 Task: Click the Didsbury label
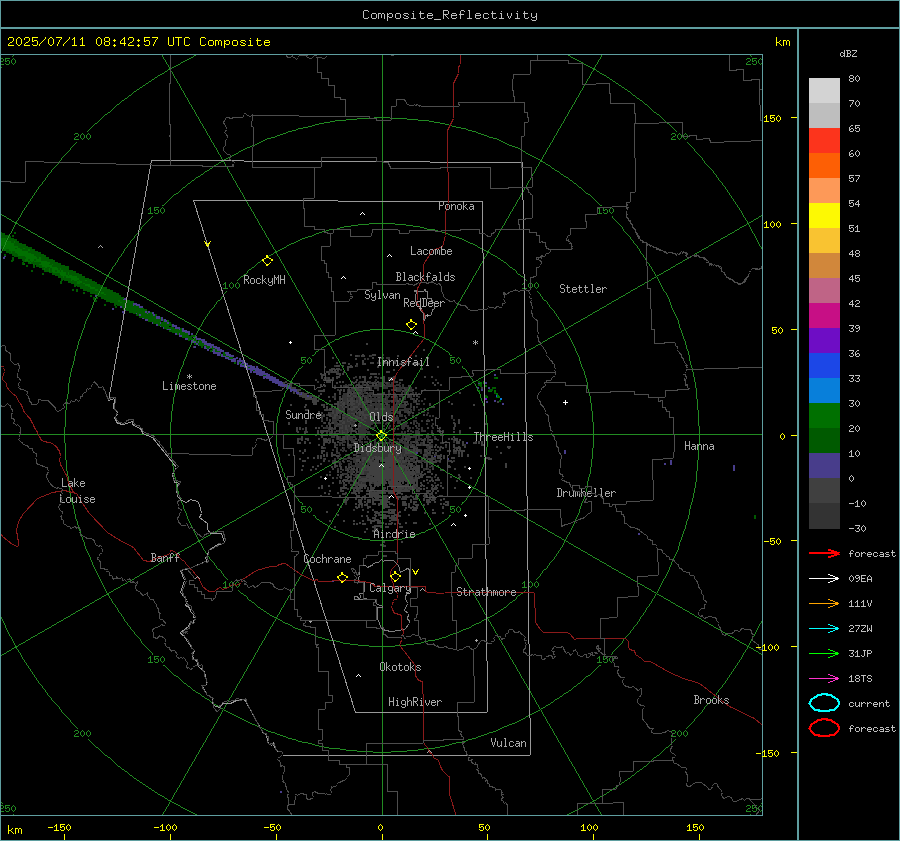tap(377, 448)
